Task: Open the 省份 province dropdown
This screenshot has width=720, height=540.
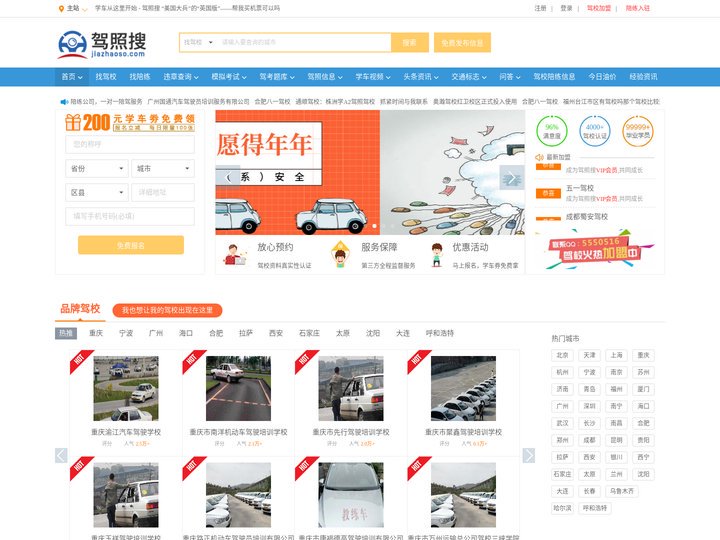Action: [96, 169]
